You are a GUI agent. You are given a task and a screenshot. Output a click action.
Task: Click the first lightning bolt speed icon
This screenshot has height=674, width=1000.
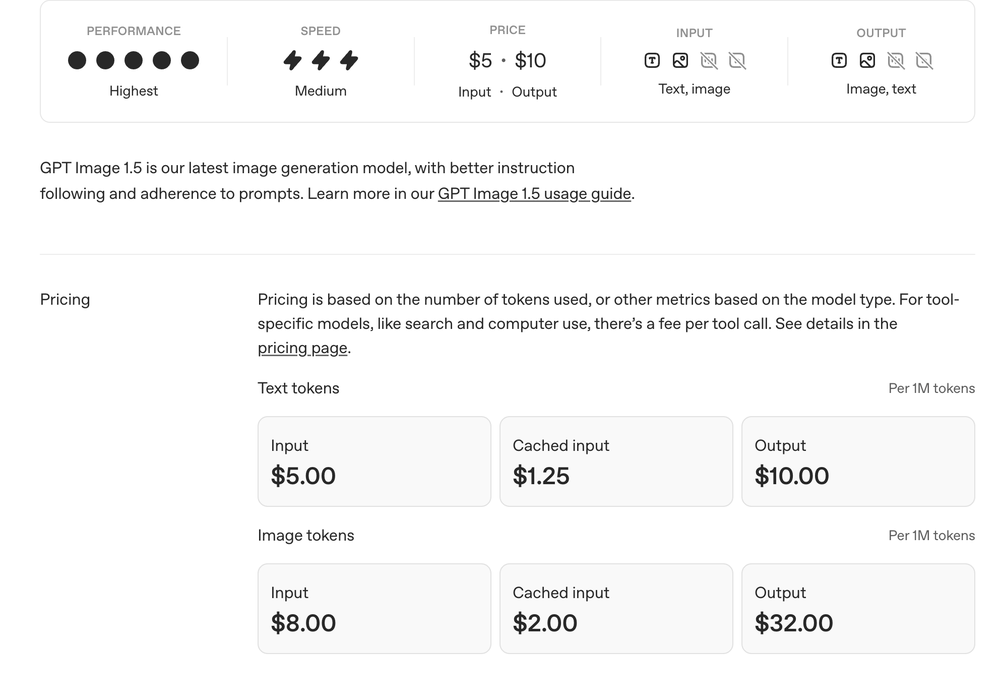(292, 60)
